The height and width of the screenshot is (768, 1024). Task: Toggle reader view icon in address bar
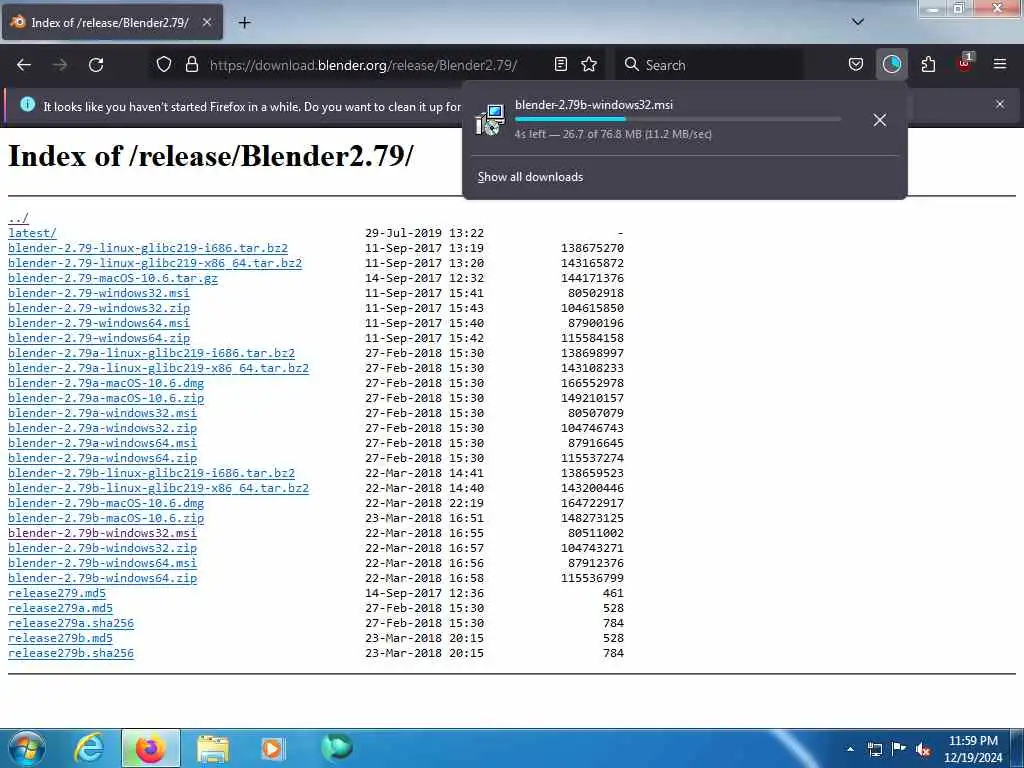pyautogui.click(x=560, y=65)
